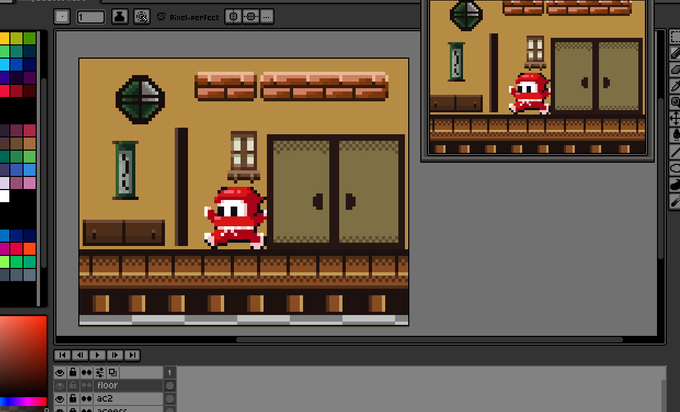Go to the first frame
The height and width of the screenshot is (412, 680).
tap(62, 355)
